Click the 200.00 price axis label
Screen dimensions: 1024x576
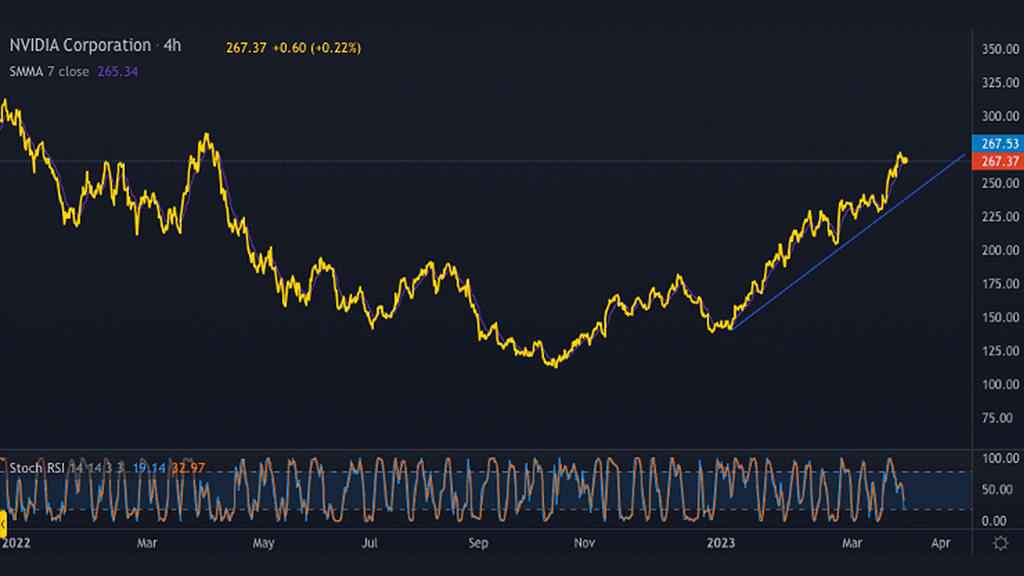(1000, 250)
